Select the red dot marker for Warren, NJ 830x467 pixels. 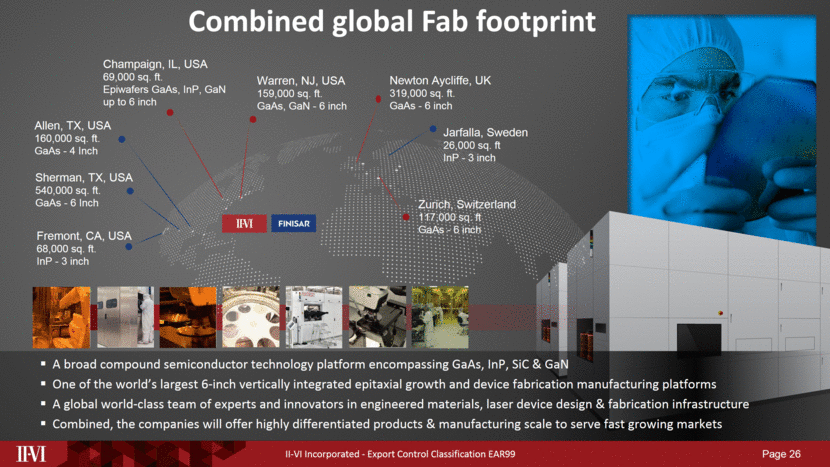pyautogui.click(x=253, y=119)
